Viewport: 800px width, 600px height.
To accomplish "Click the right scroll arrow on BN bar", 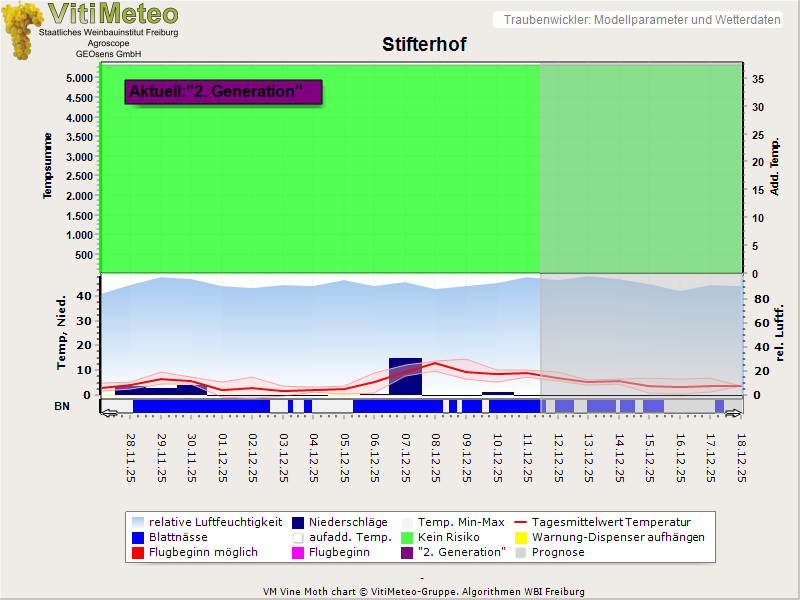I will click(734, 411).
